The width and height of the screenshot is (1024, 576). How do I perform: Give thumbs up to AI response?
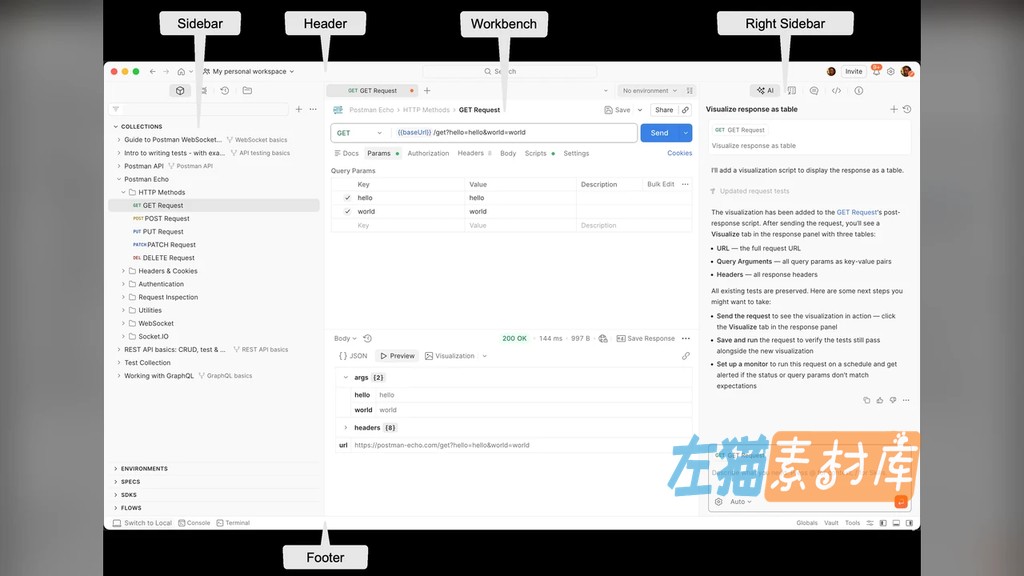(x=880, y=400)
